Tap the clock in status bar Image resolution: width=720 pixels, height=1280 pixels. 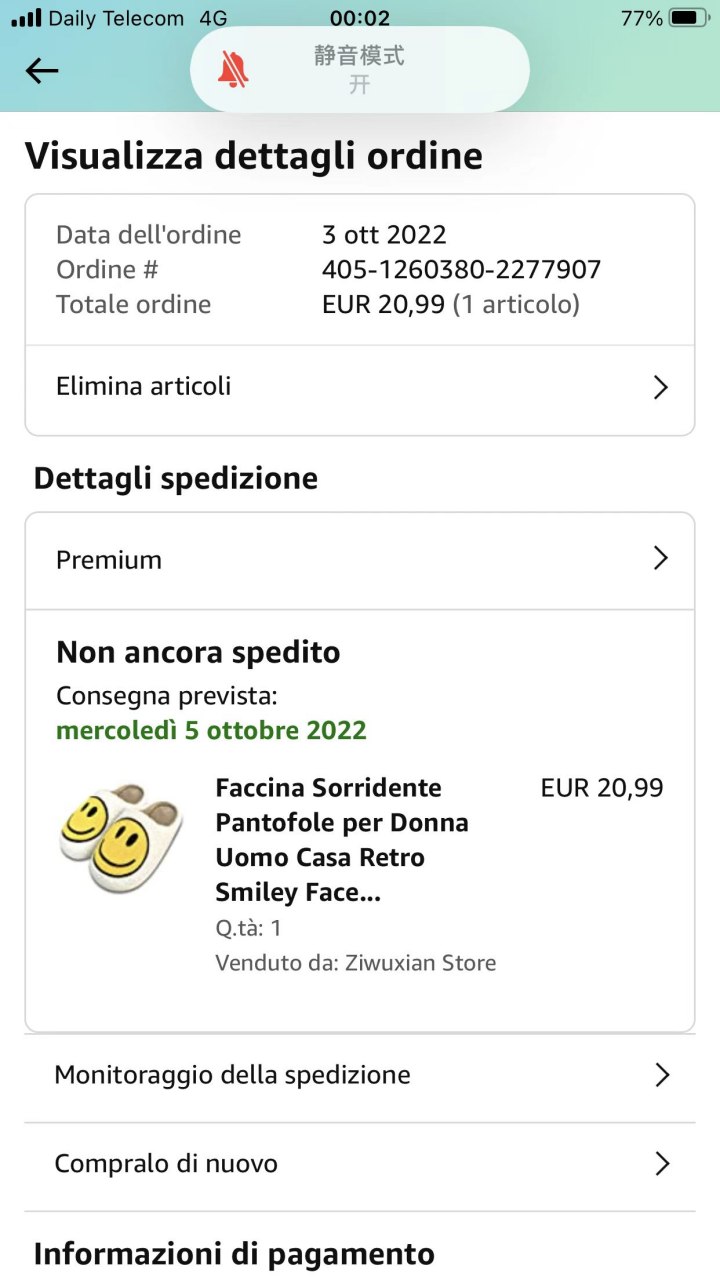coord(360,18)
